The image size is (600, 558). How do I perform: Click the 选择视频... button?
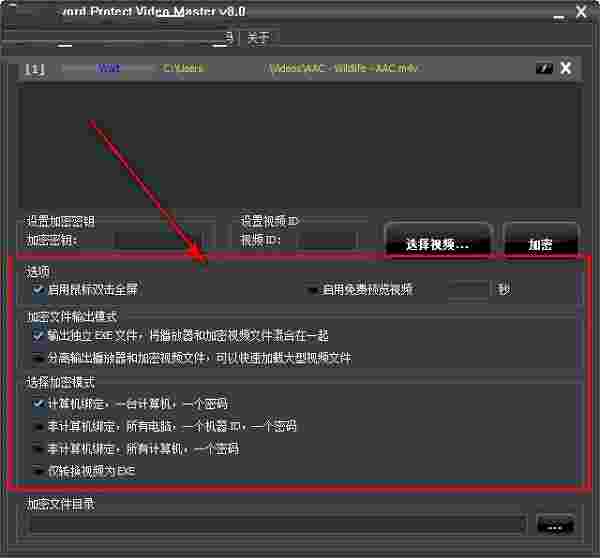click(437, 242)
